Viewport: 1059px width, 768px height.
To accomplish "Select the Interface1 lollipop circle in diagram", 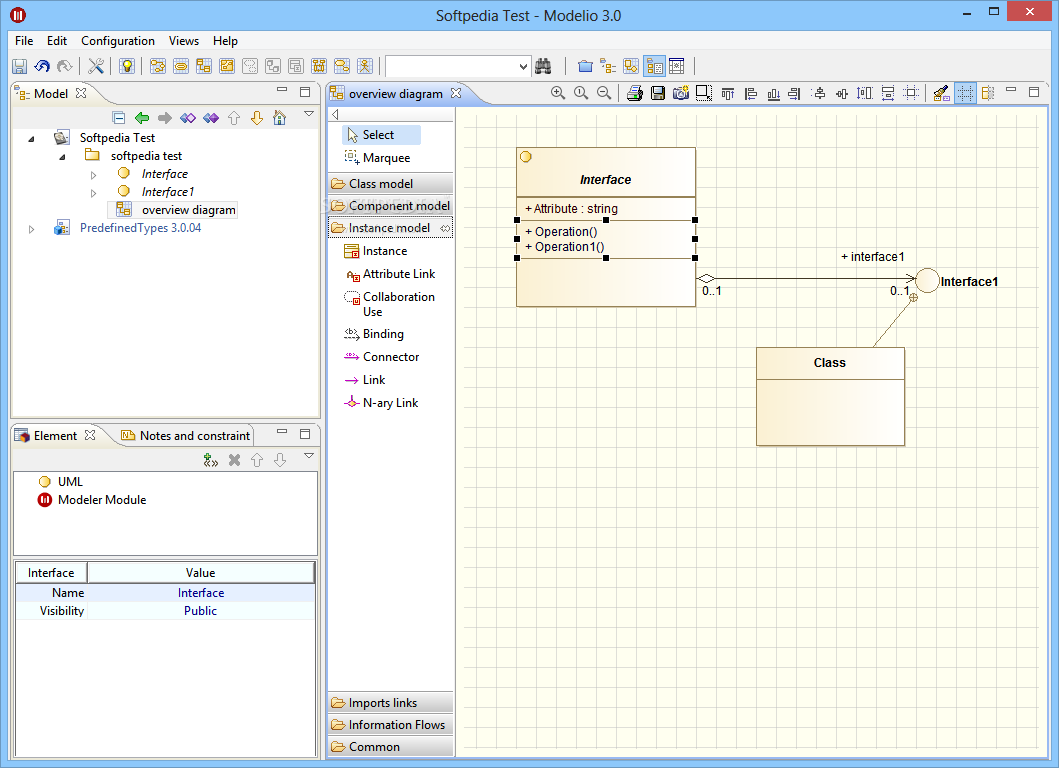I will point(927,280).
